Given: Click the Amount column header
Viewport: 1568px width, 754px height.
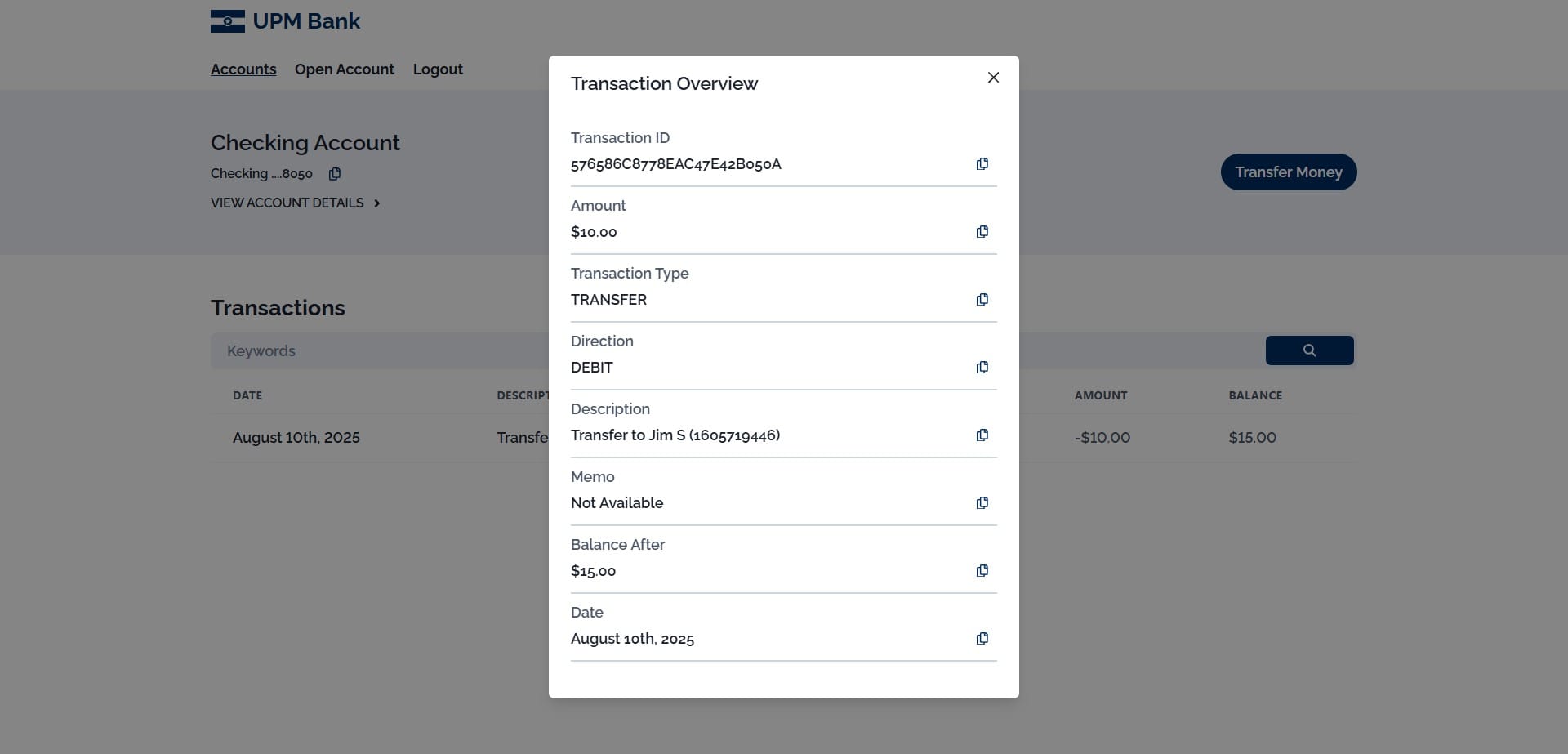Looking at the screenshot, I should point(1101,395).
